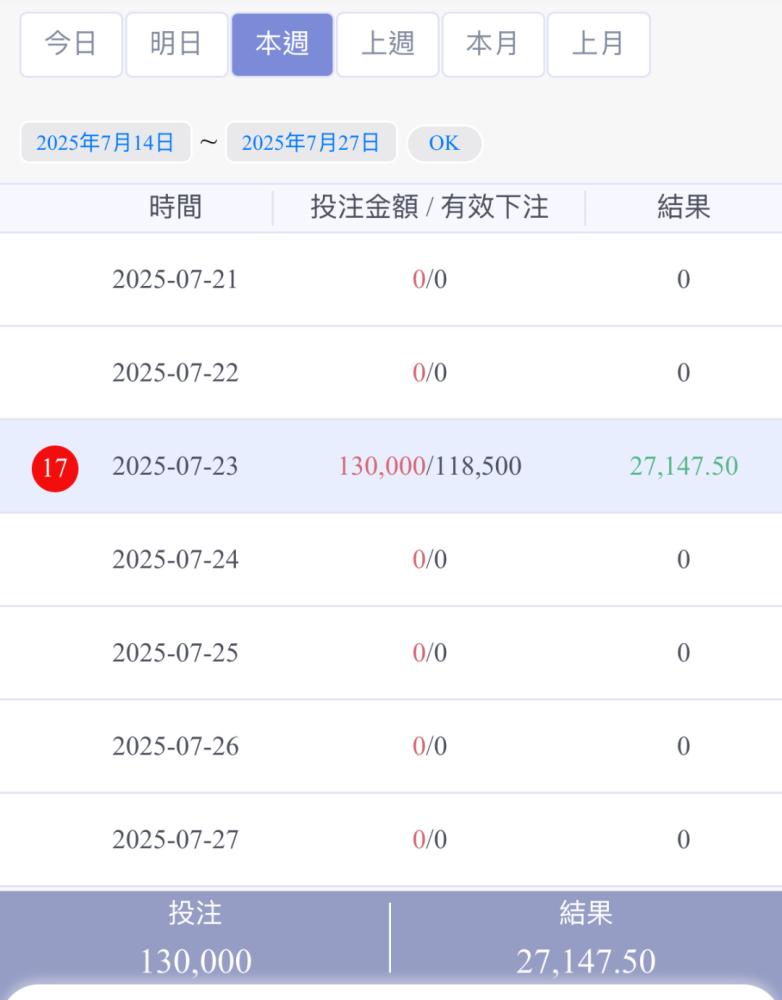
Task: Select the 2025-07-27 row
Action: 391,839
